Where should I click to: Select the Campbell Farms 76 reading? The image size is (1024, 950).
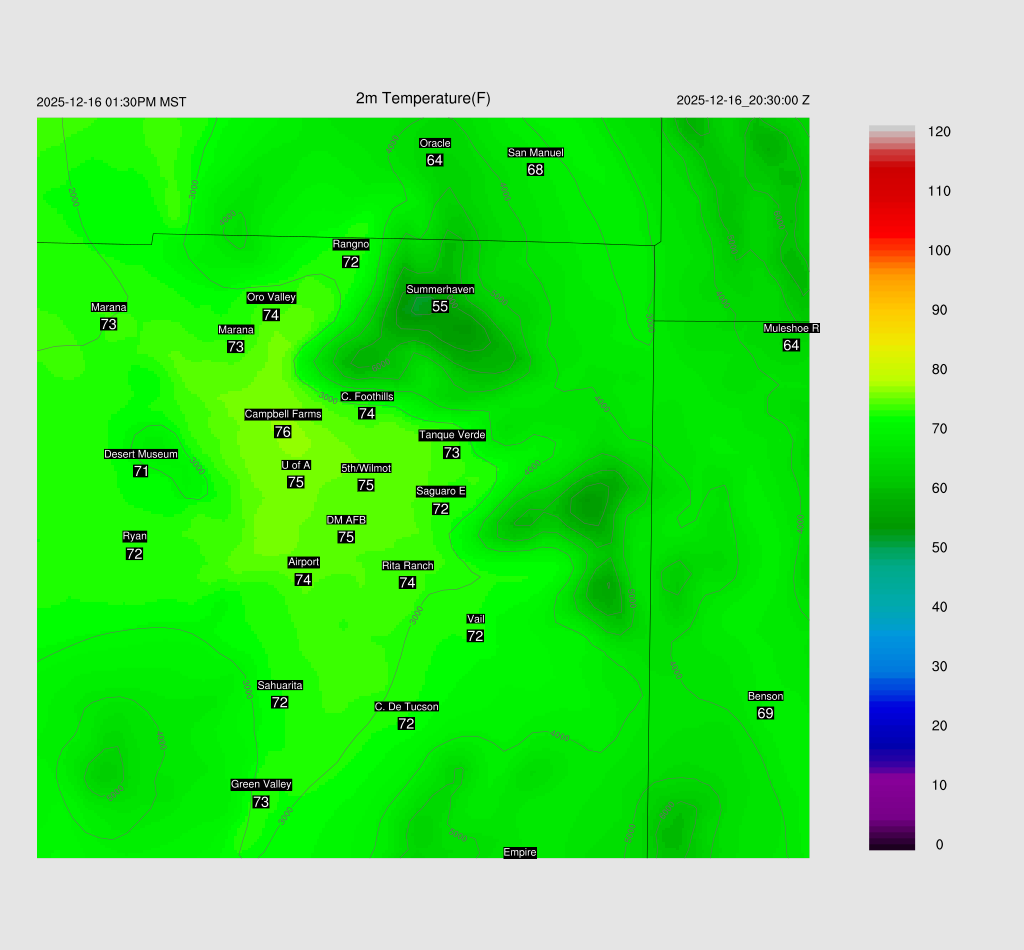click(282, 432)
